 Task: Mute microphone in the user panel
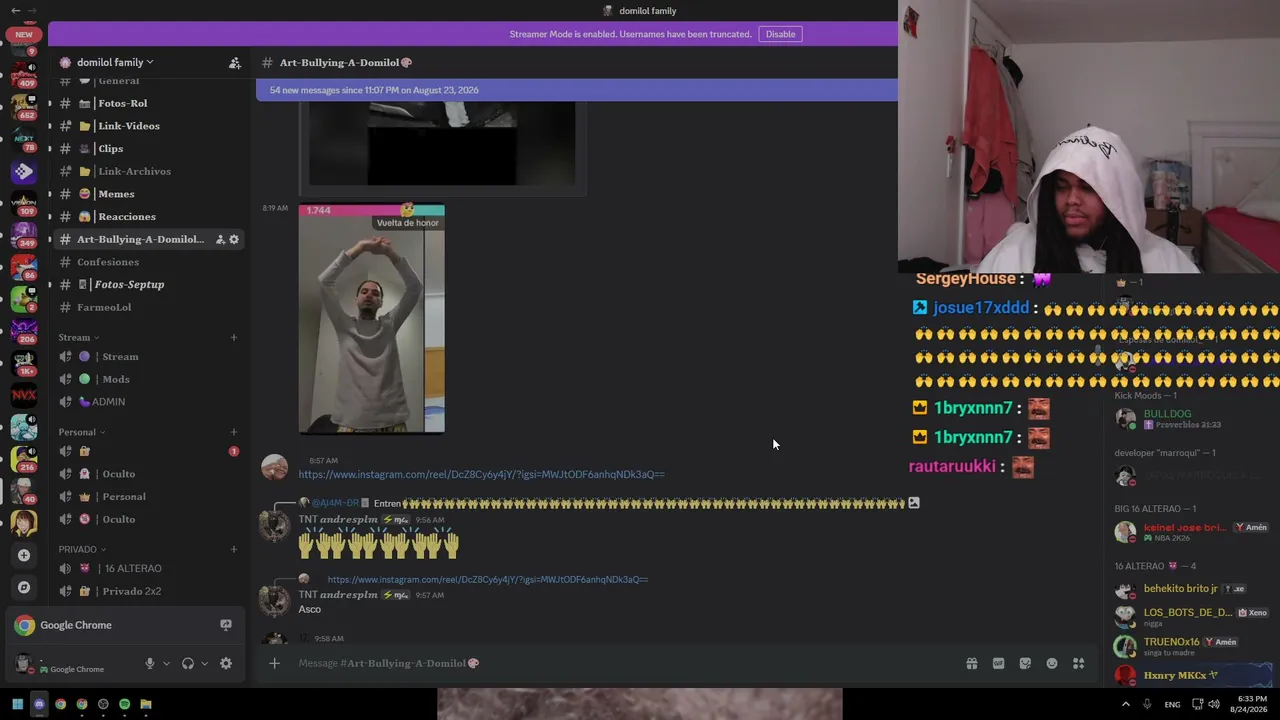click(150, 663)
